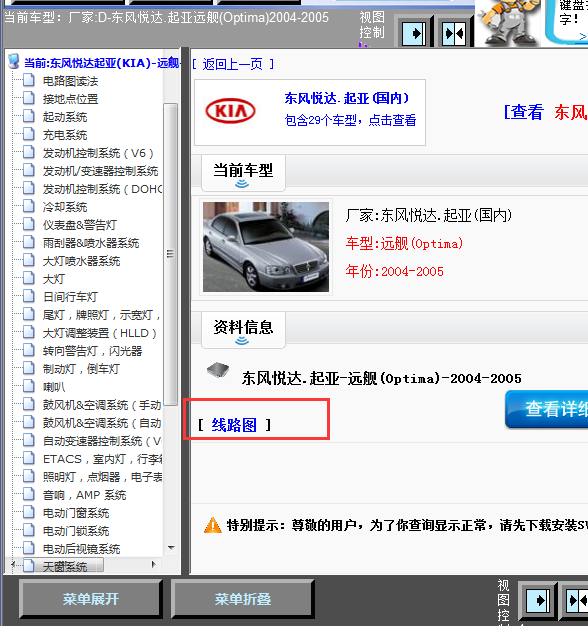Viewport: 588px width, 626px height.
Task: Click the page icon beside 喇叭
Action: coord(28,386)
